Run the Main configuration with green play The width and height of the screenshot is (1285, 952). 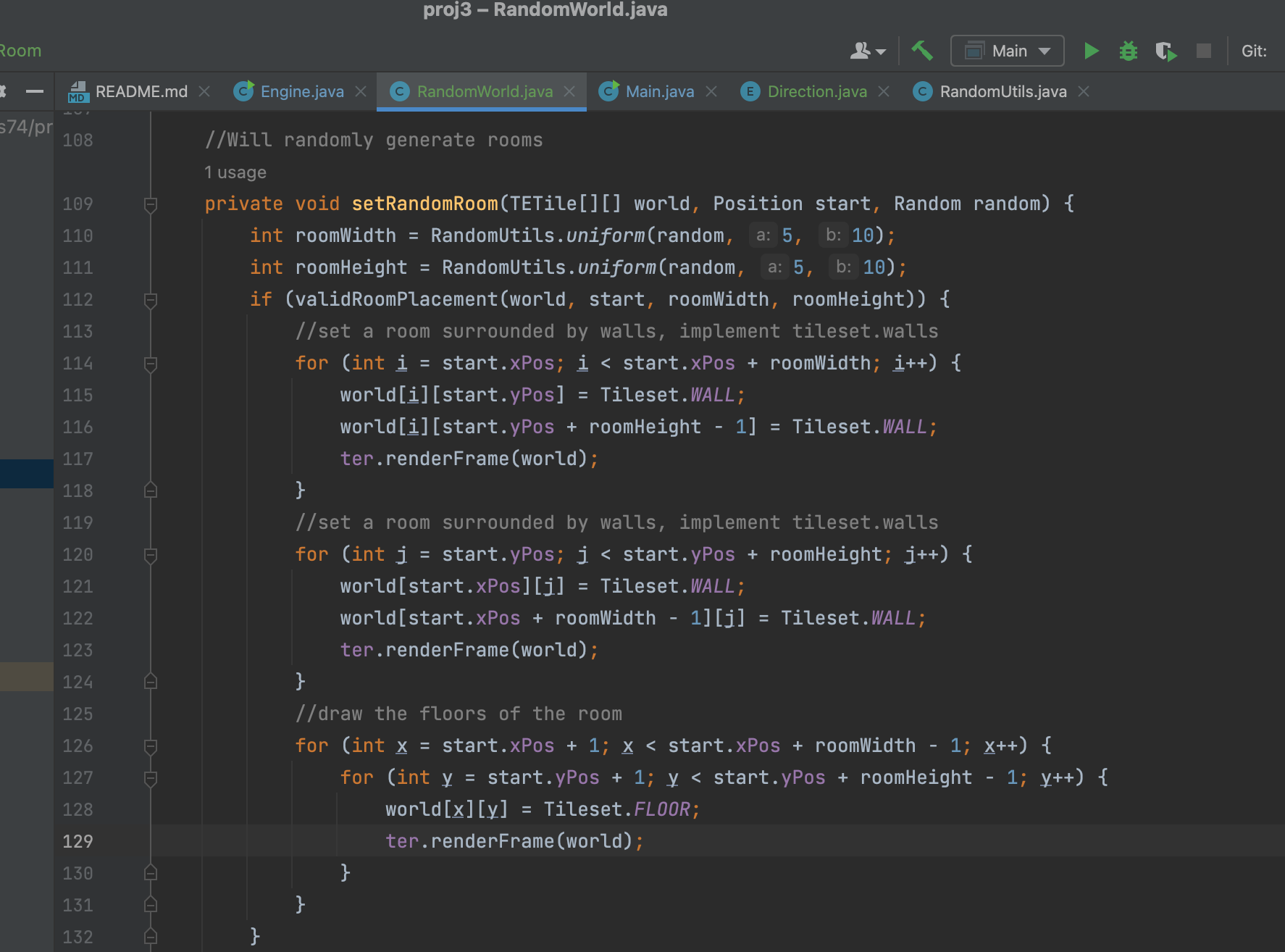[1091, 51]
